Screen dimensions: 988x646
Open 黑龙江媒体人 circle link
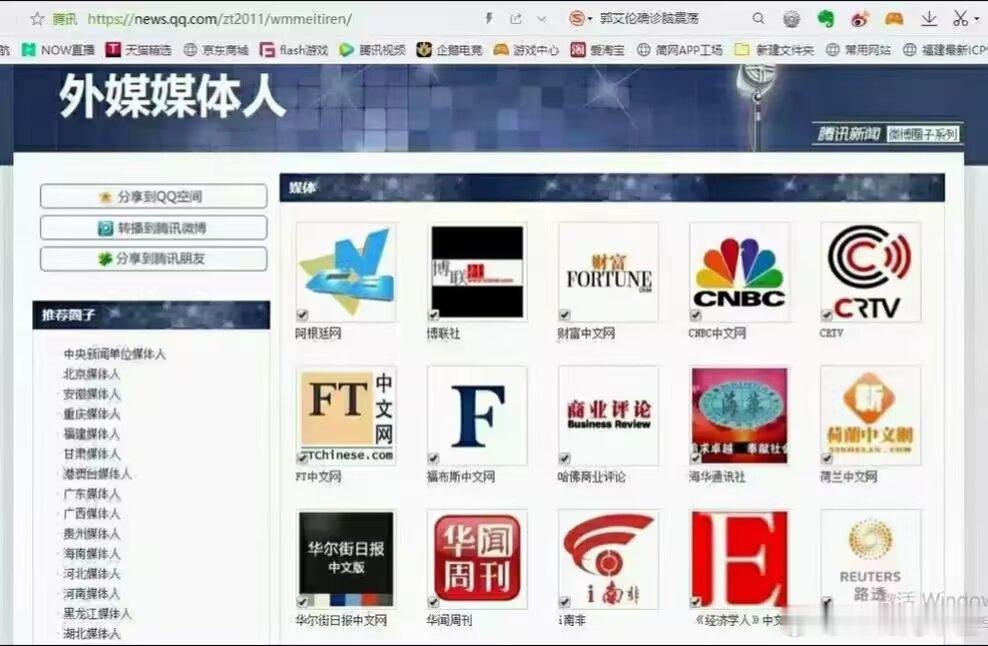coord(97,613)
